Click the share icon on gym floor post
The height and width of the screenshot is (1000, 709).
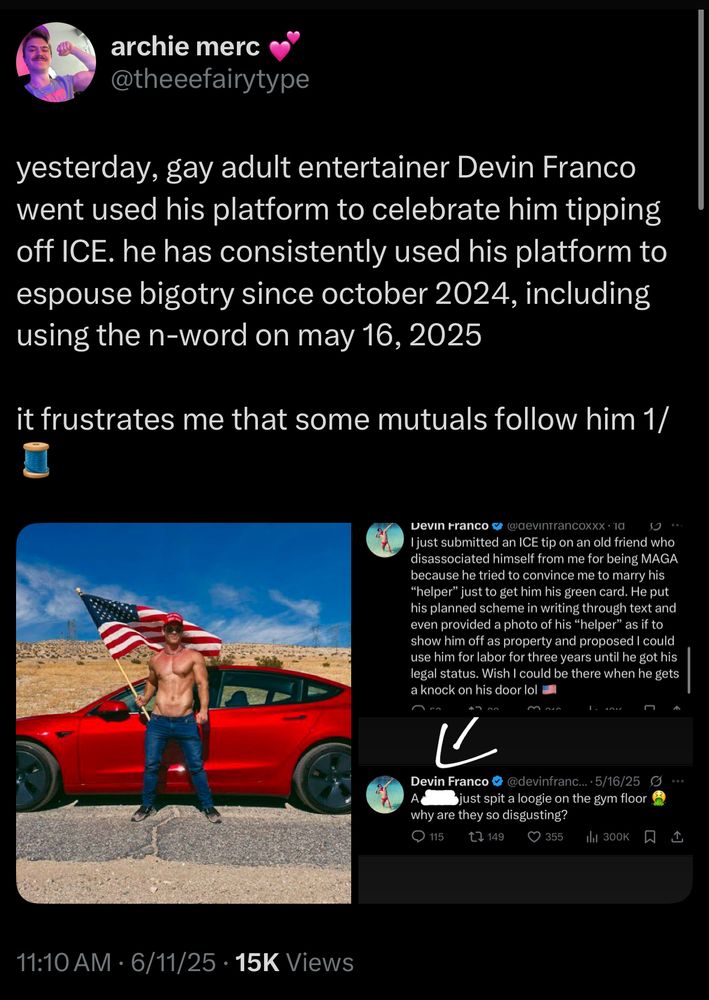click(678, 837)
